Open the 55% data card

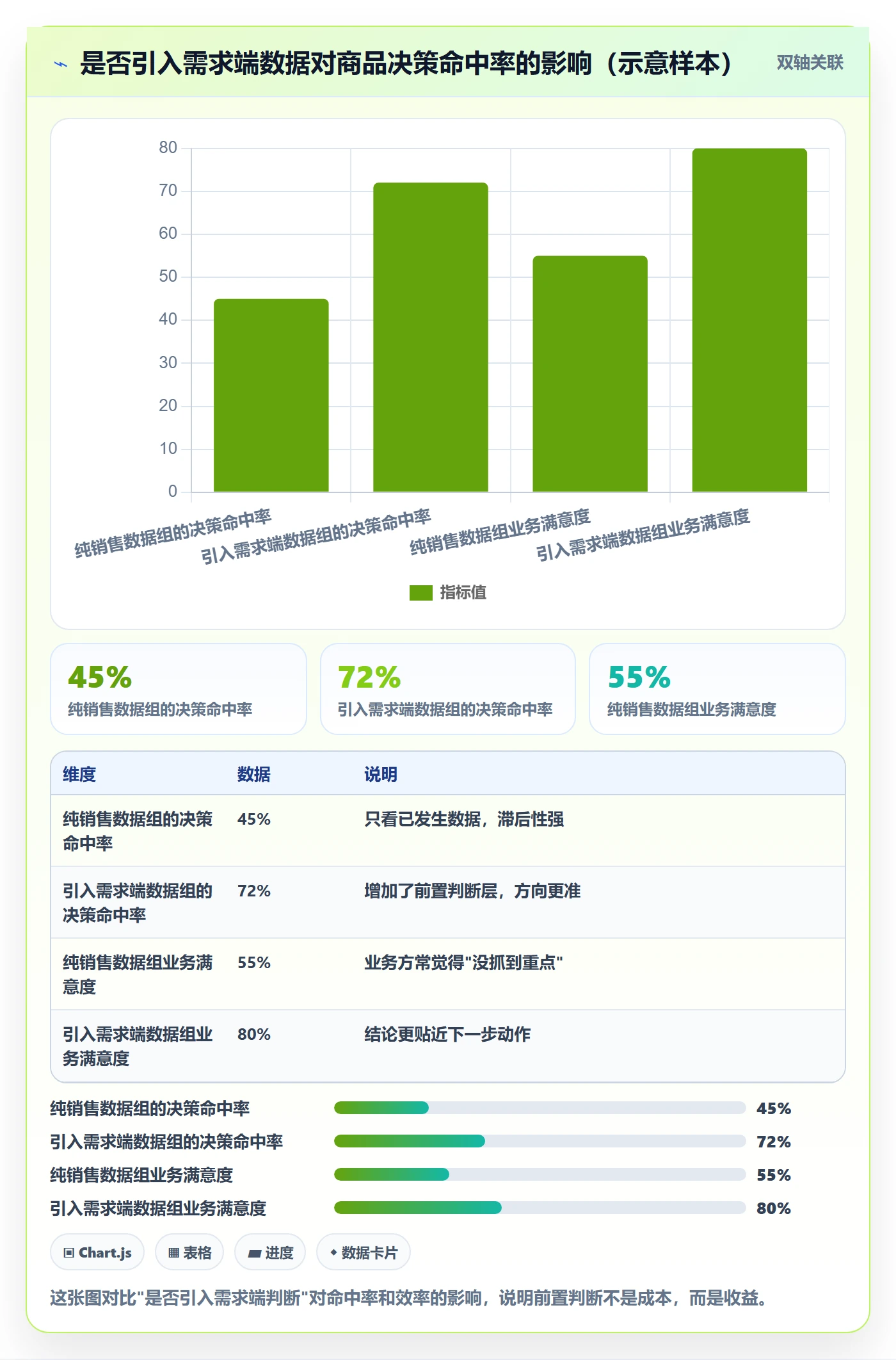[x=717, y=689]
